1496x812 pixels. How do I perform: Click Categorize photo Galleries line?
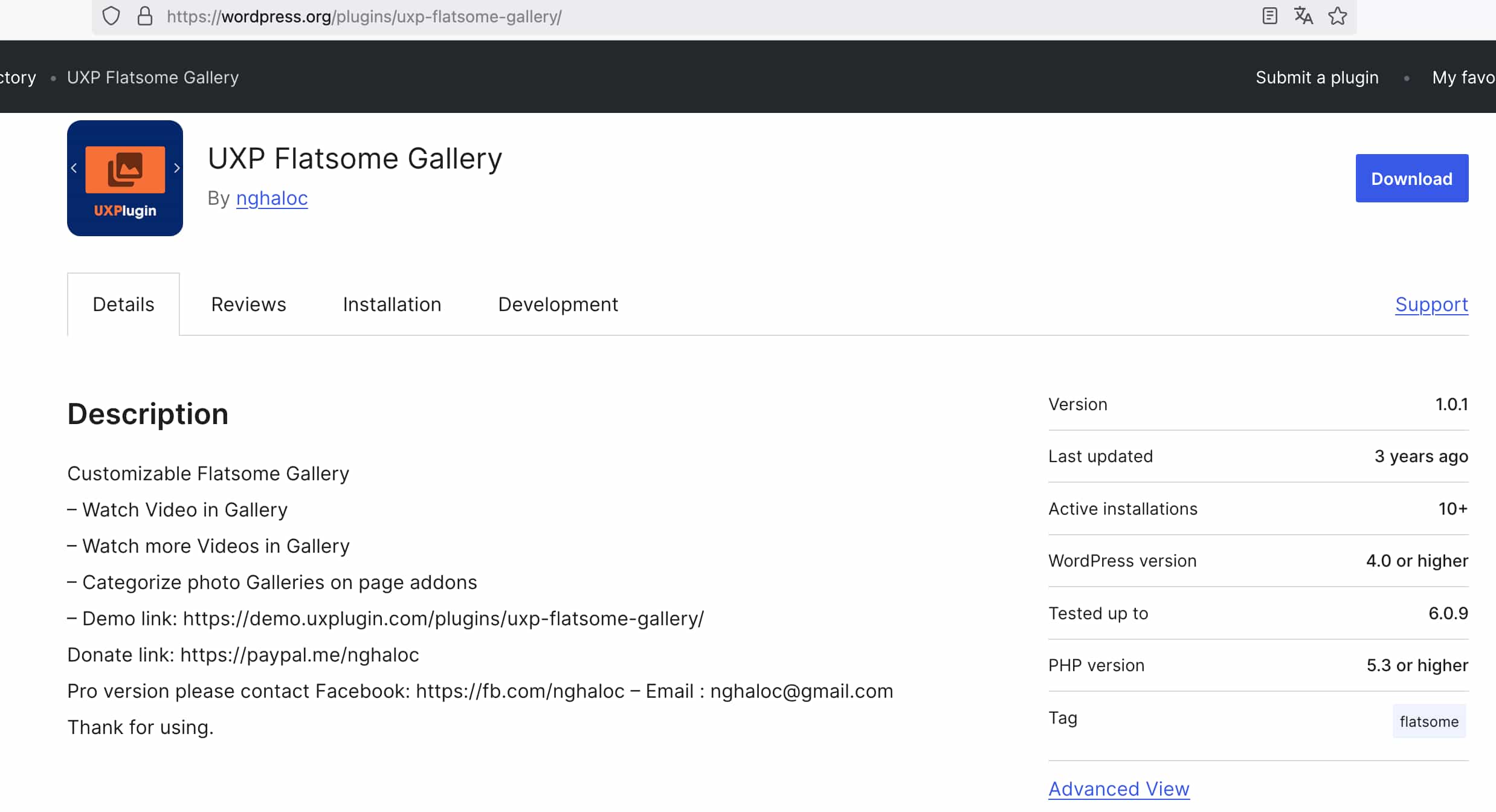tap(272, 582)
